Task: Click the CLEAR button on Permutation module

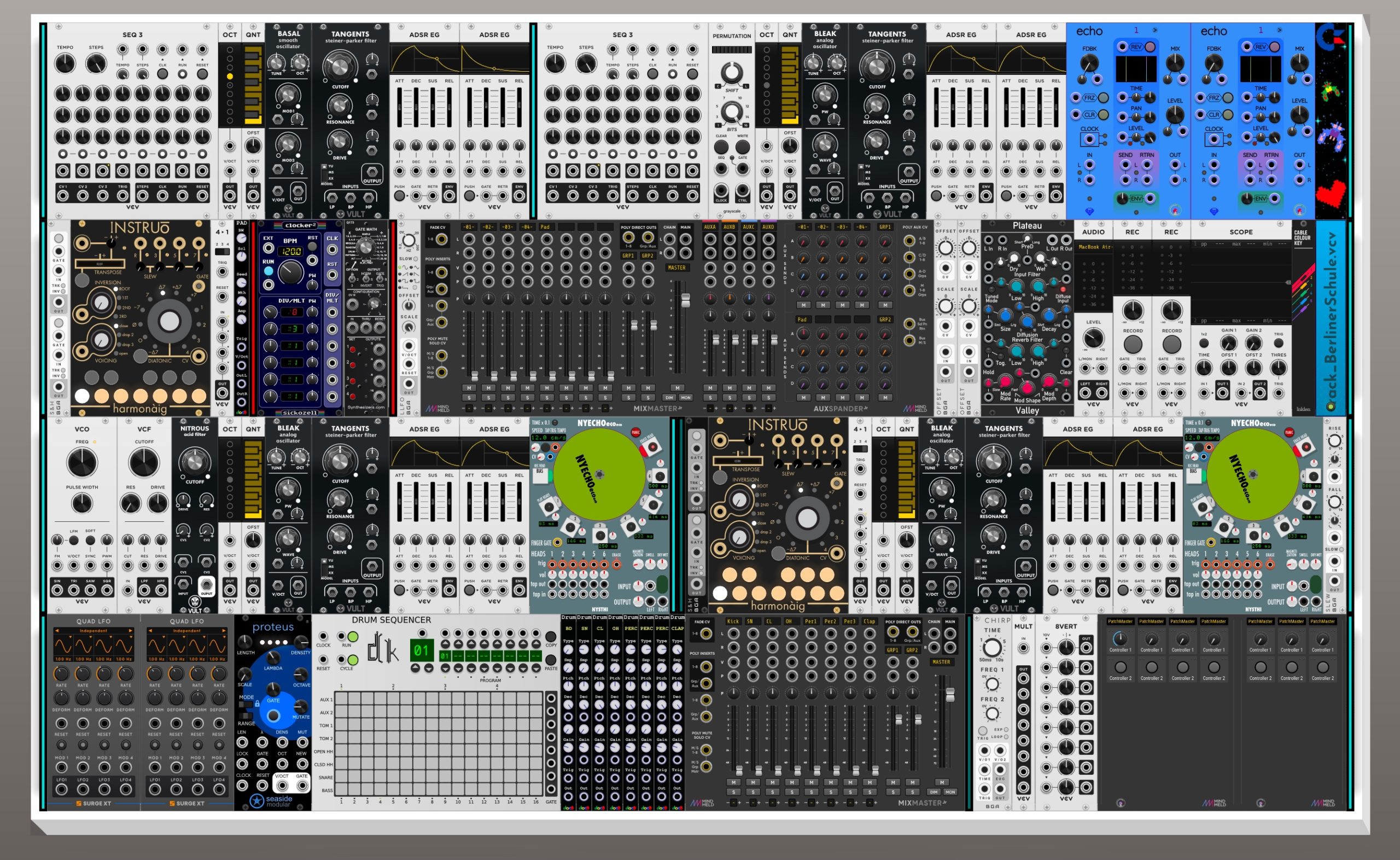Action: (721, 146)
